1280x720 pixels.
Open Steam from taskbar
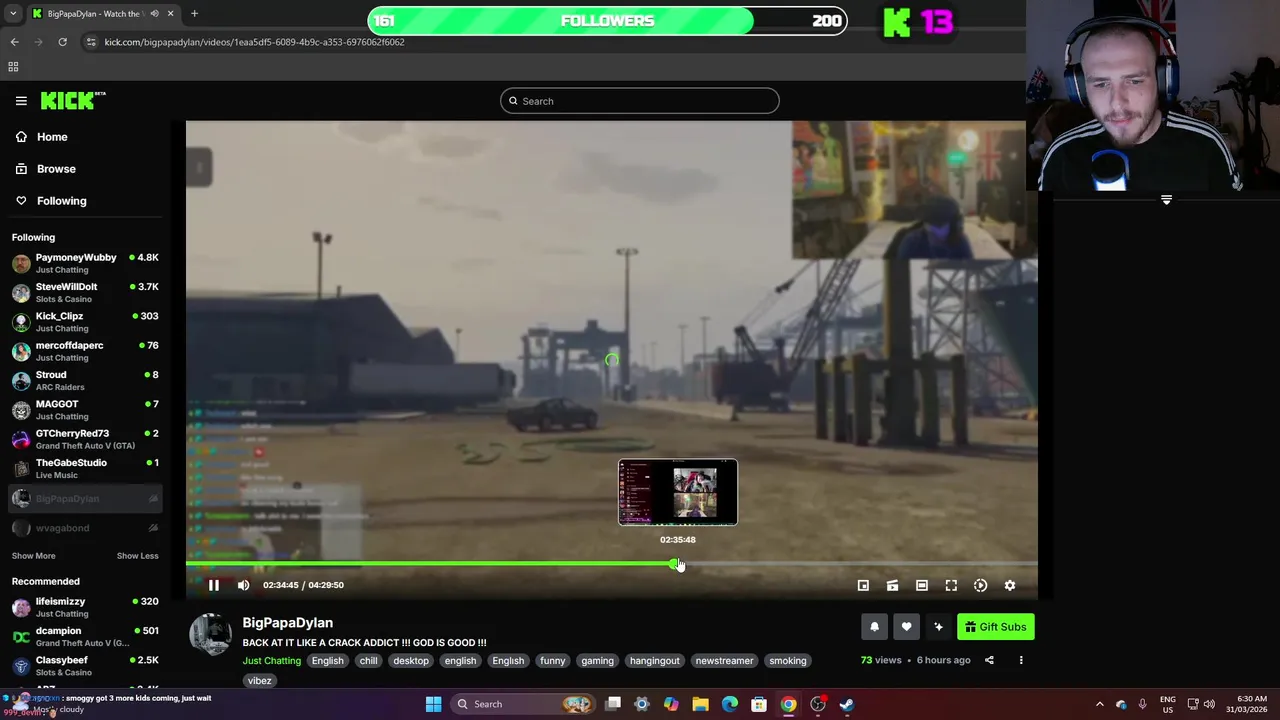(x=847, y=704)
